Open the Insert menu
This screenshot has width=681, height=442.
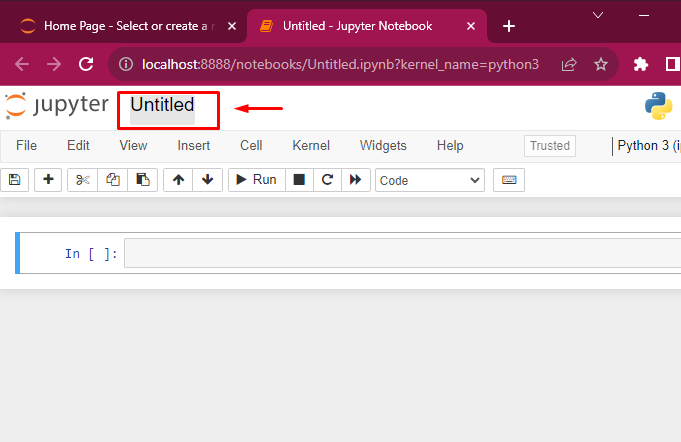coord(194,145)
